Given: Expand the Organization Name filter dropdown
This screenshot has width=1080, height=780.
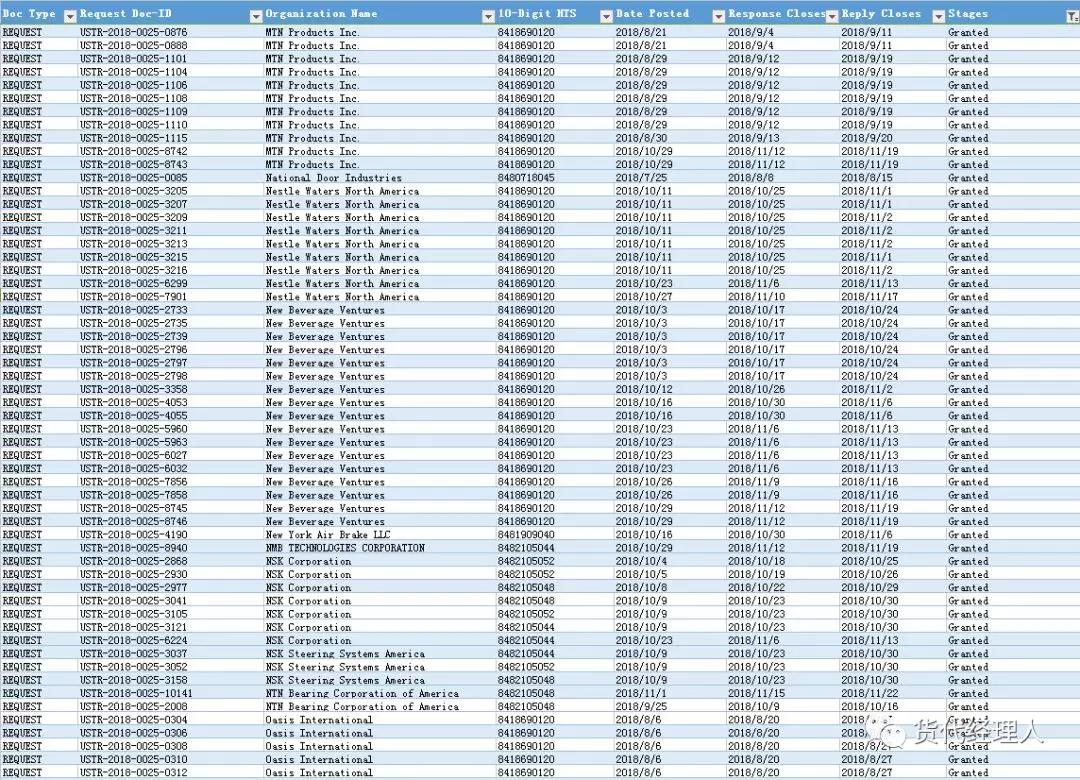Looking at the screenshot, I should [488, 16].
